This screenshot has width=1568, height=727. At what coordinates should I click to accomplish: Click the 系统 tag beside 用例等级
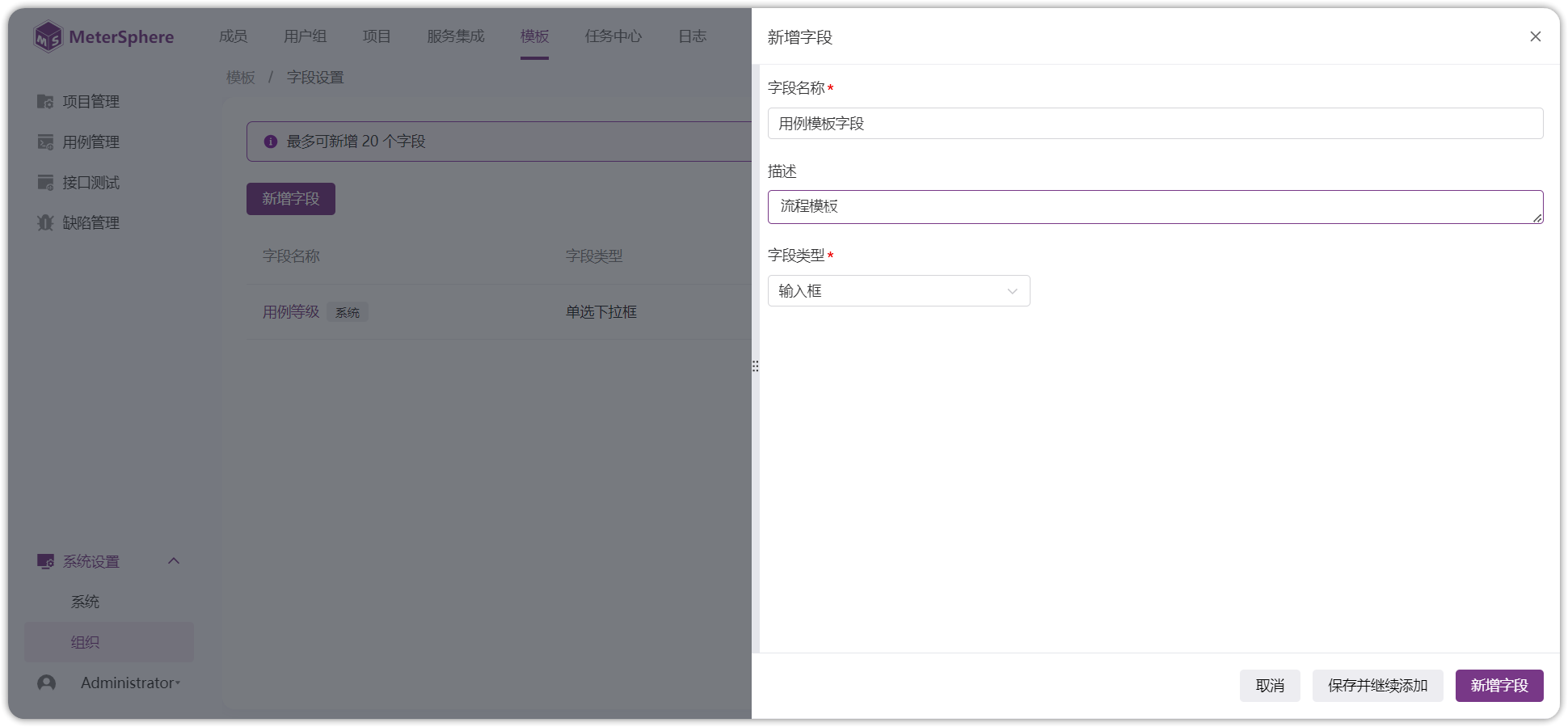pyautogui.click(x=348, y=312)
